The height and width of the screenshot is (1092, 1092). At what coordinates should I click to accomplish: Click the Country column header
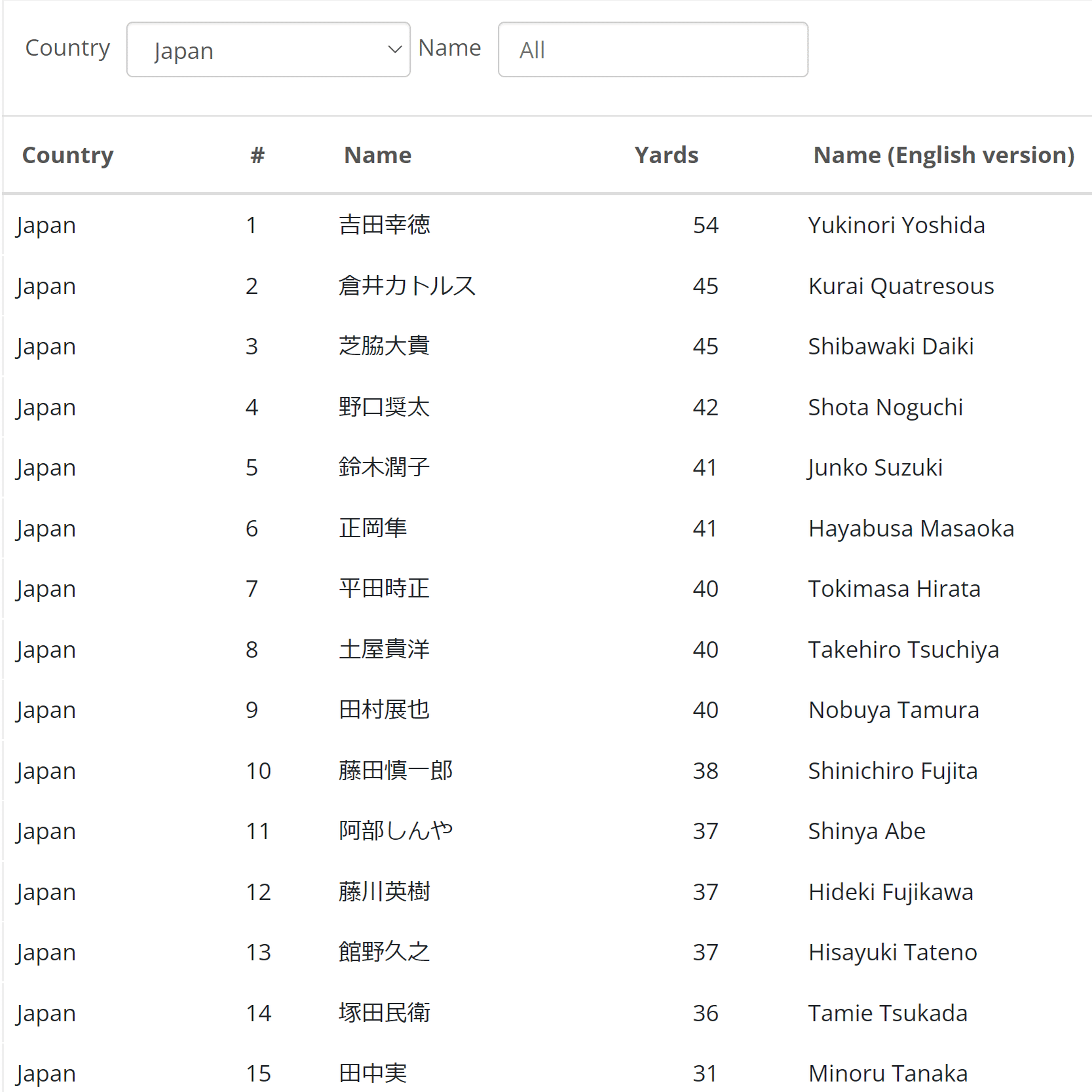67,155
